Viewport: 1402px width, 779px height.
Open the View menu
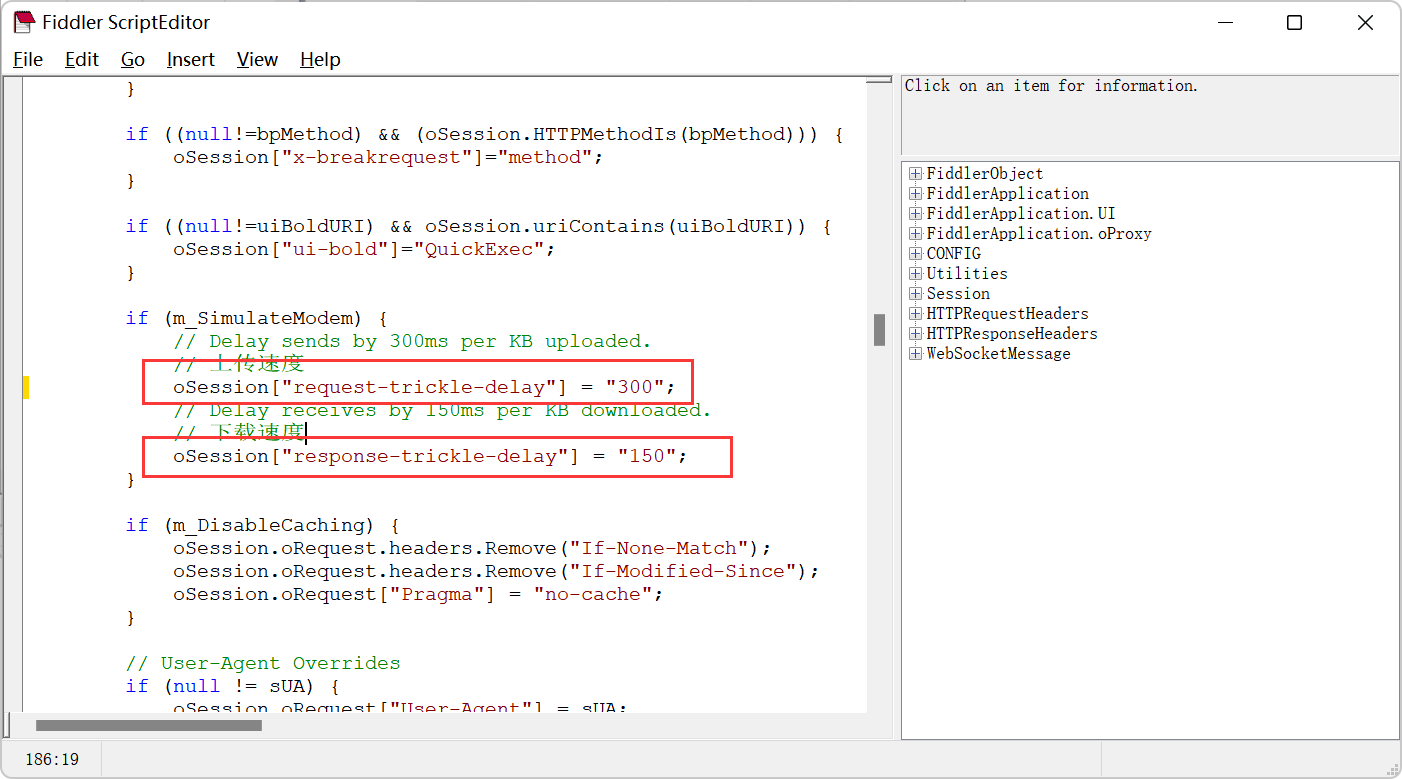tap(257, 60)
